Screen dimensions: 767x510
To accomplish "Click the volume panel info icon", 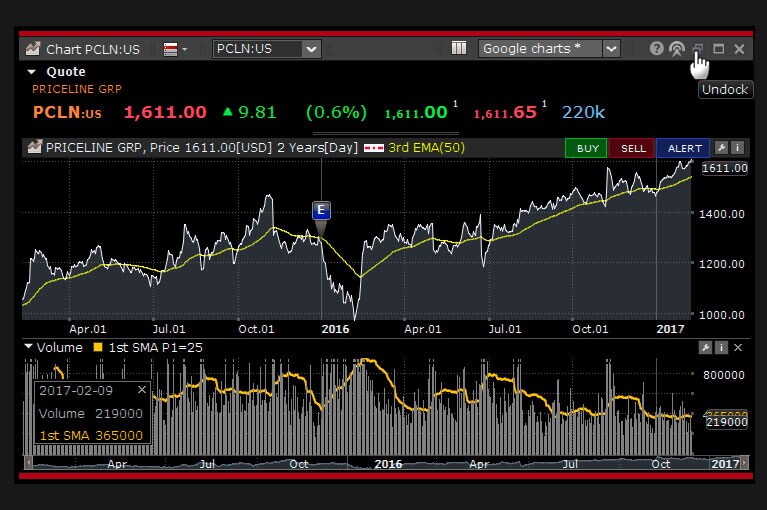I will 722,347.
